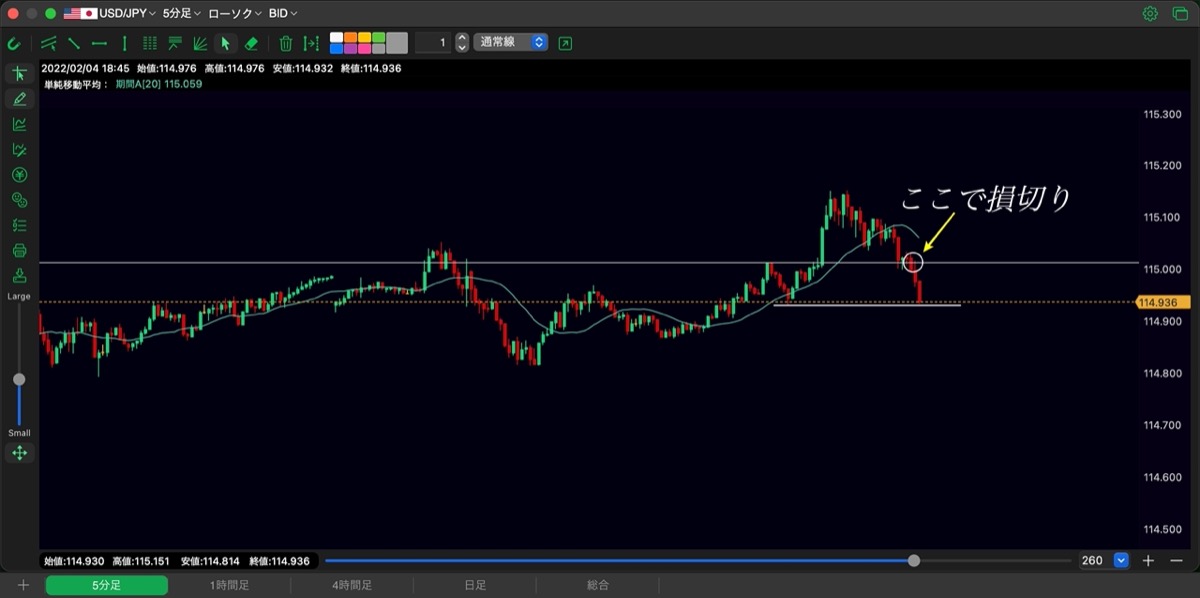
Task: Click the trash can delete icon
Action: (286, 43)
